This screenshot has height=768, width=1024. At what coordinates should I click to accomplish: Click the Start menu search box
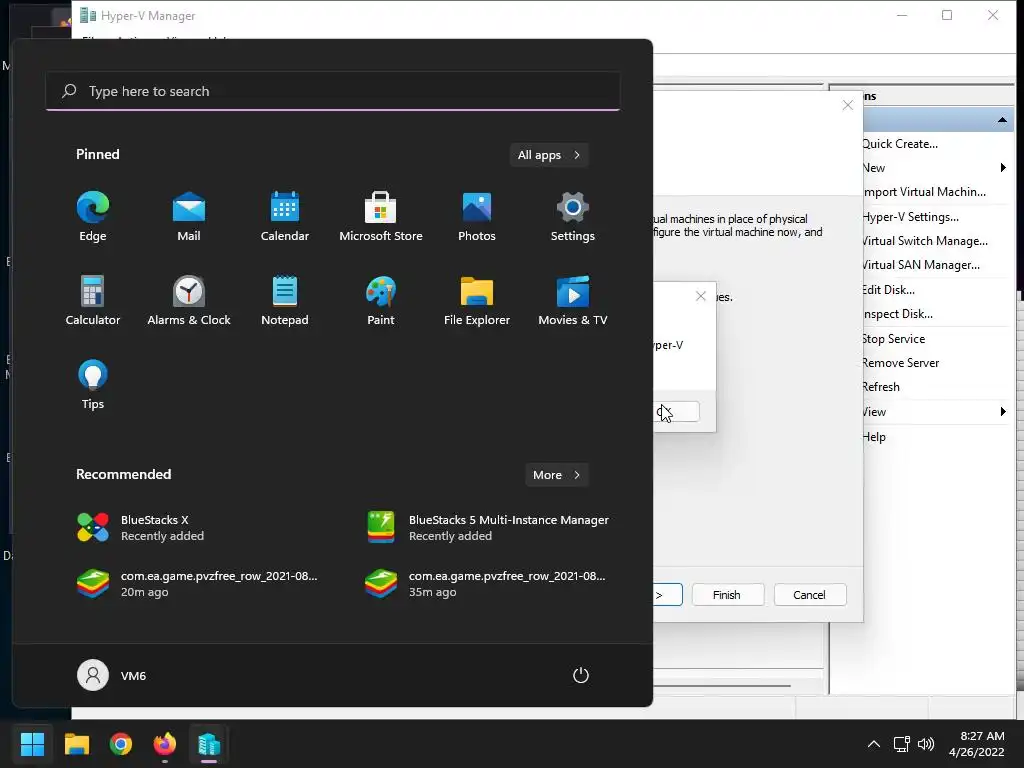[333, 91]
